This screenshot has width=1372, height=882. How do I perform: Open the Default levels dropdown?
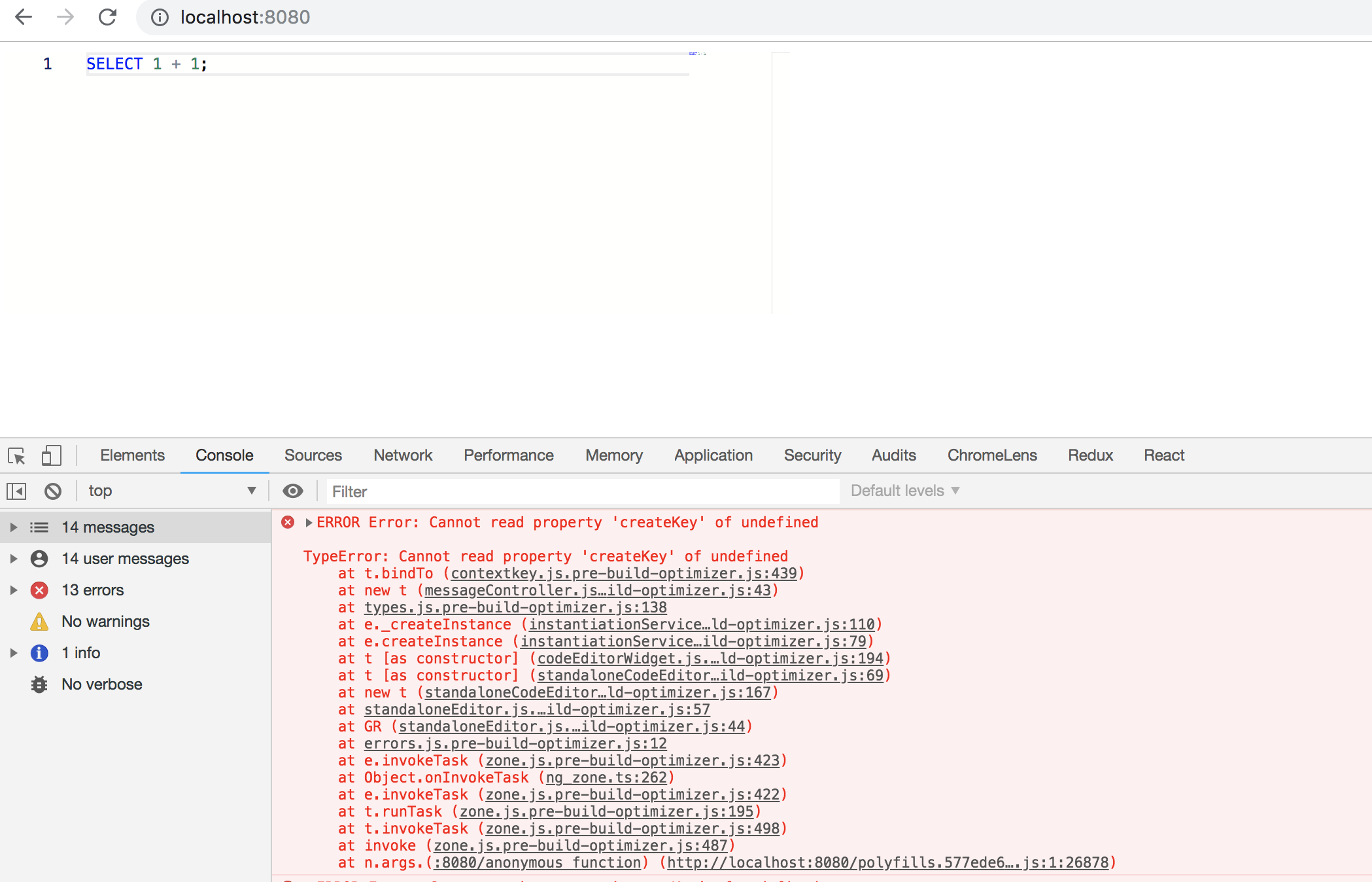(x=905, y=491)
